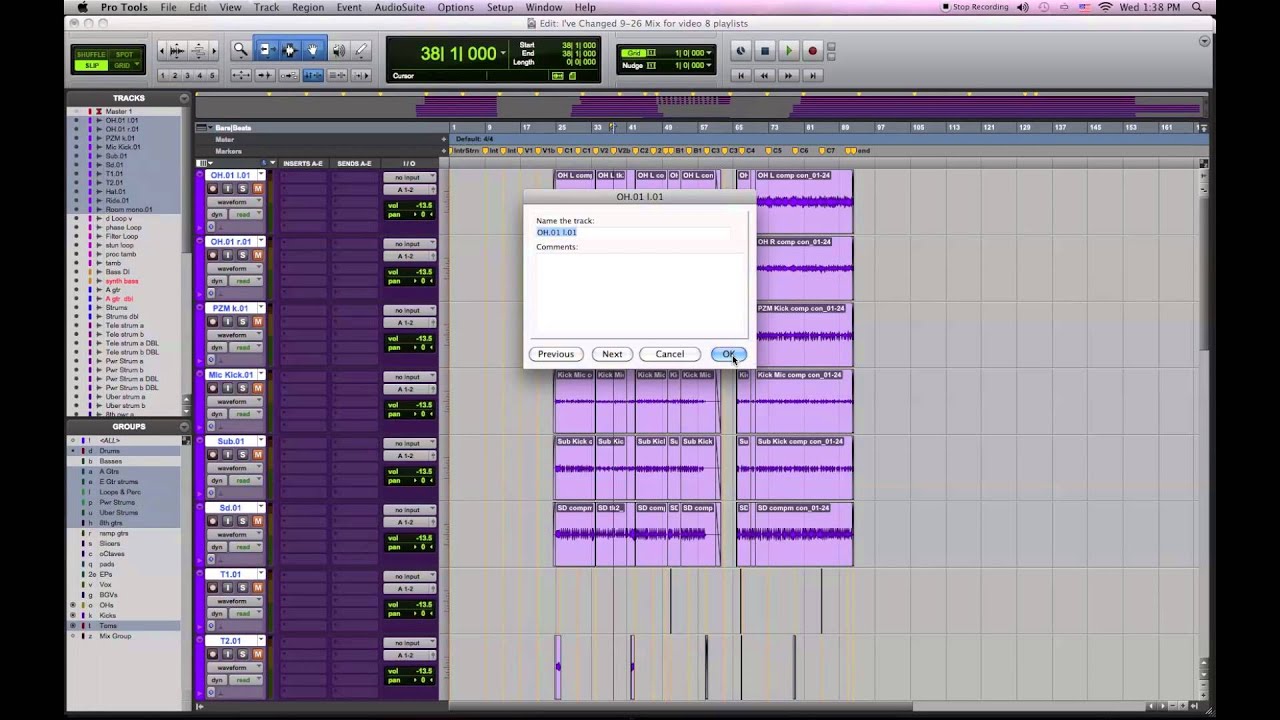Click Next in the track name dialog
This screenshot has height=720, width=1280.
pos(612,354)
